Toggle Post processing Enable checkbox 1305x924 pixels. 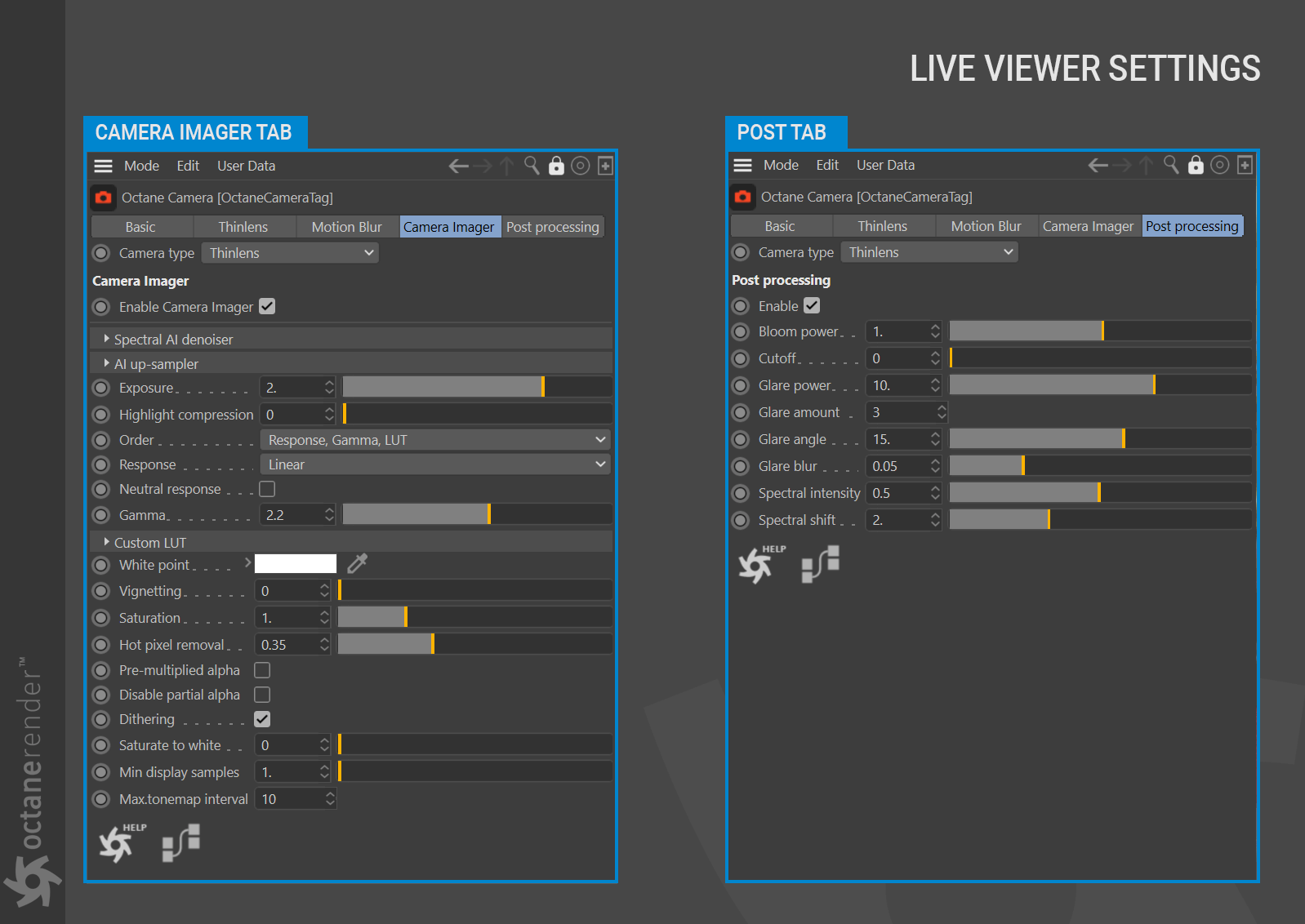812,305
